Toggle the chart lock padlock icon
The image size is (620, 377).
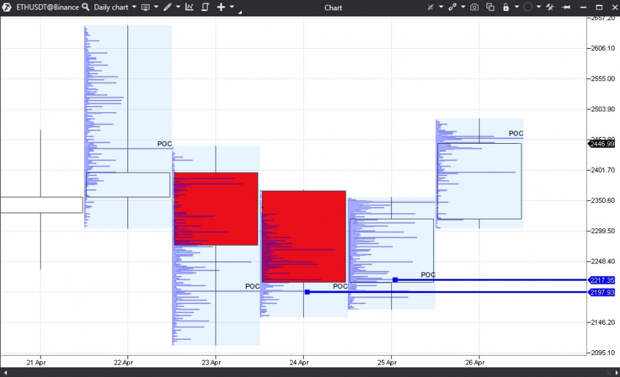(x=506, y=7)
